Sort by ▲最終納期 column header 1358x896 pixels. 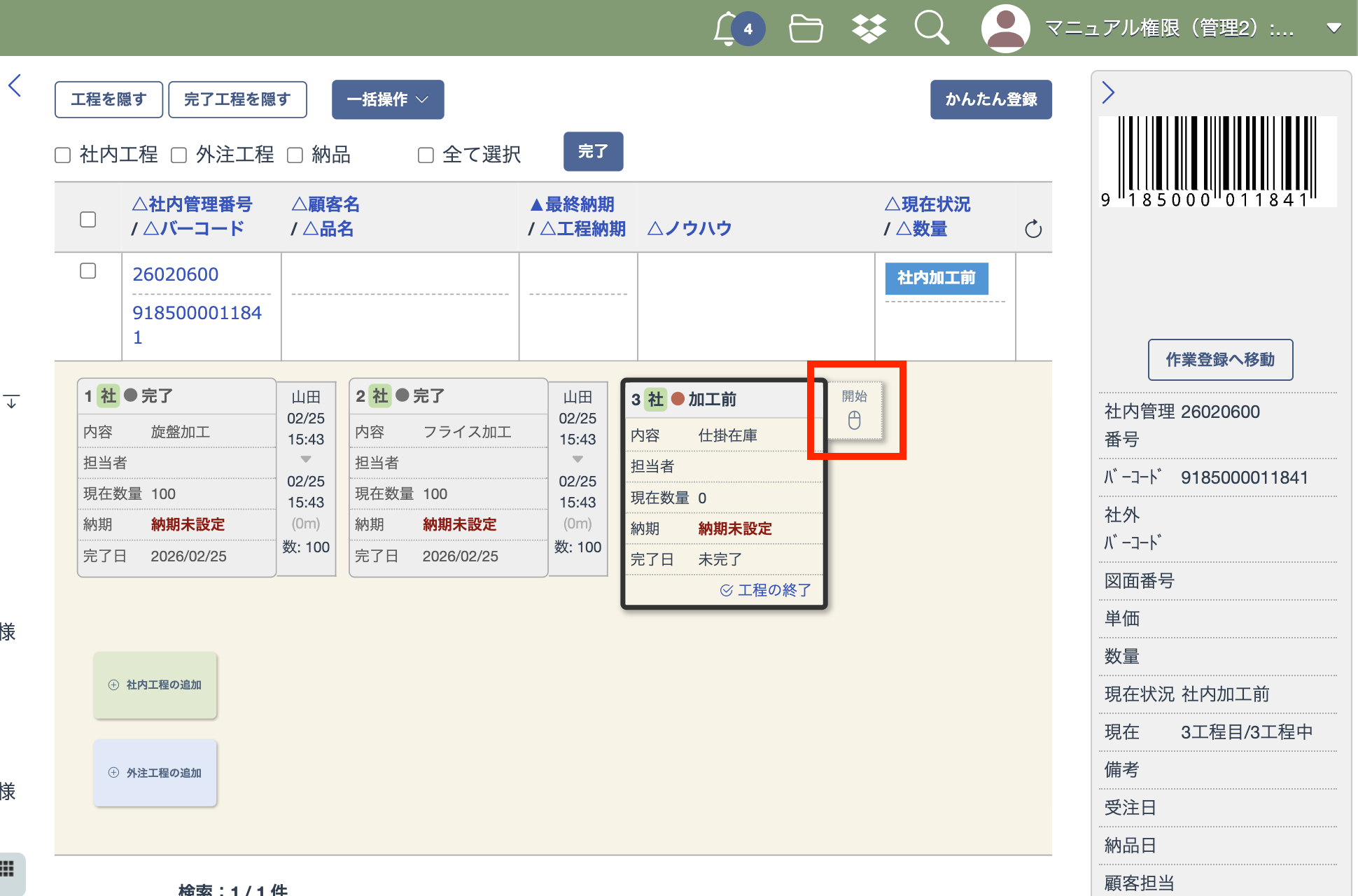(572, 204)
